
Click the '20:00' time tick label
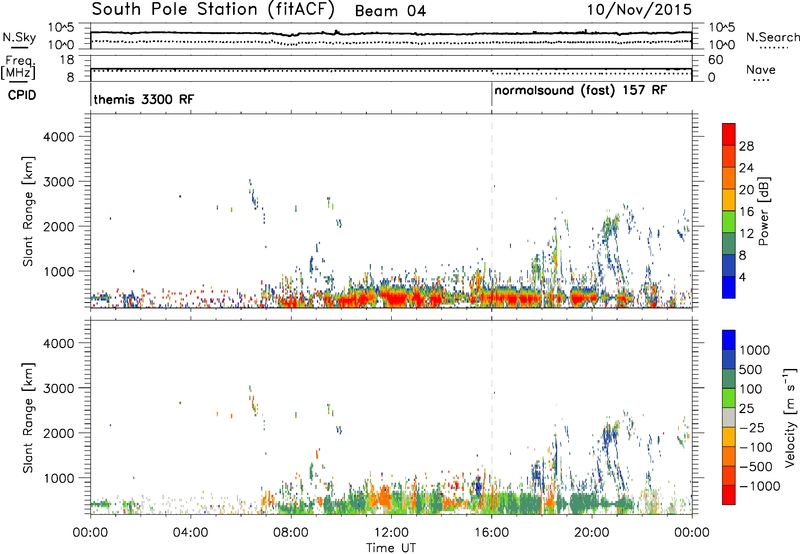(x=592, y=533)
